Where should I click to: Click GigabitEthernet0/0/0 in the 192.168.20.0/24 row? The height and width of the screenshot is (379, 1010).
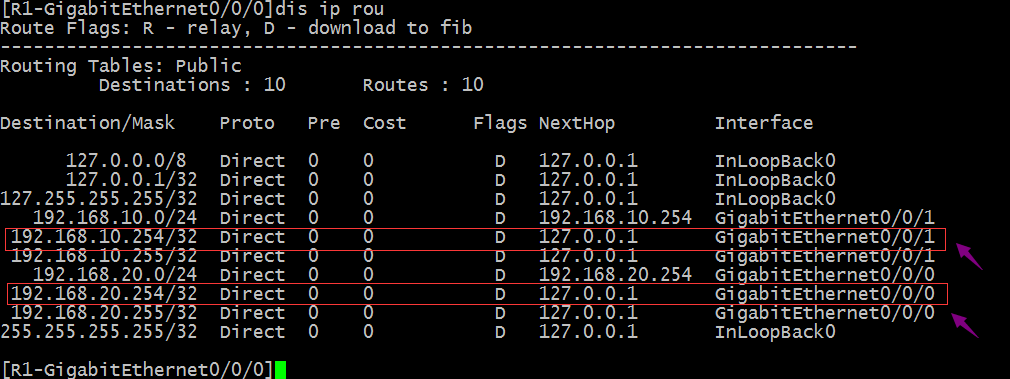point(824,275)
